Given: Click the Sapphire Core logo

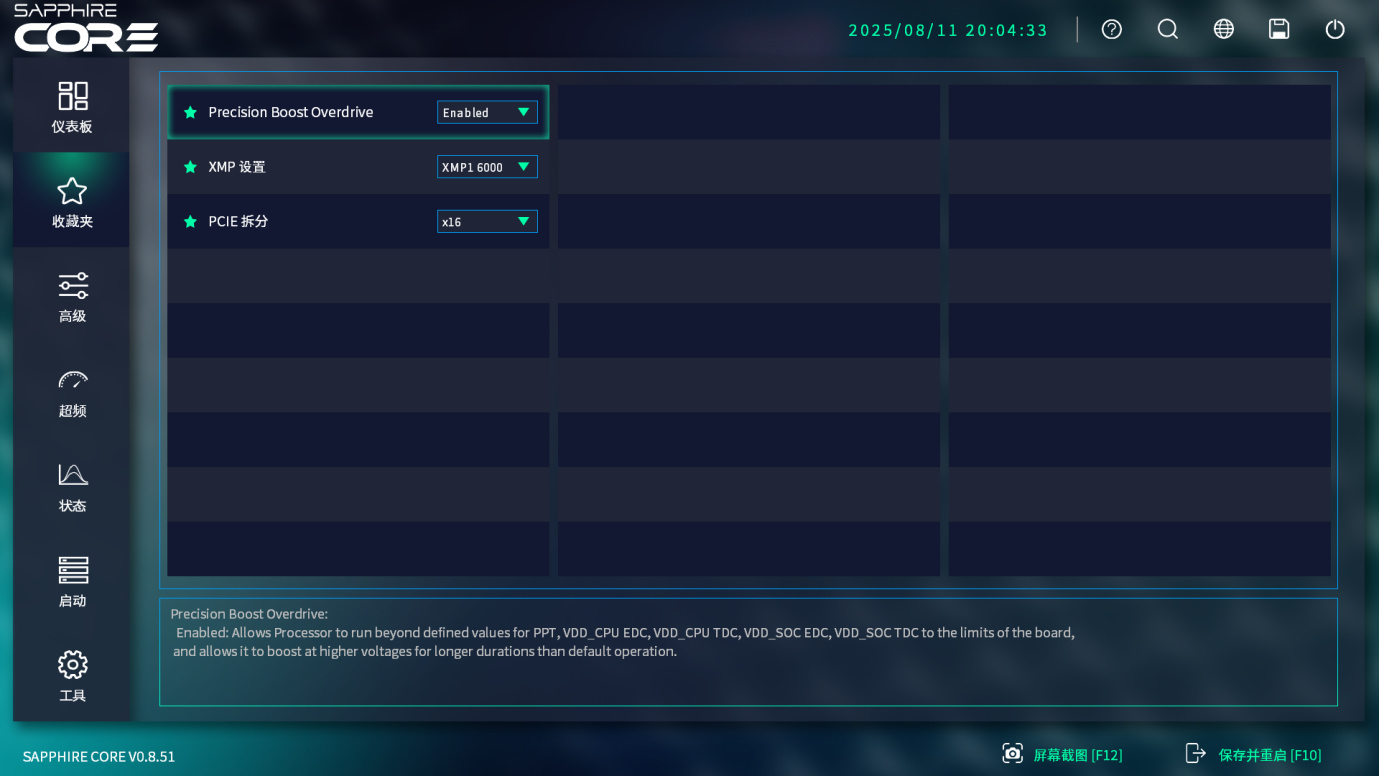Looking at the screenshot, I should click(x=86, y=28).
